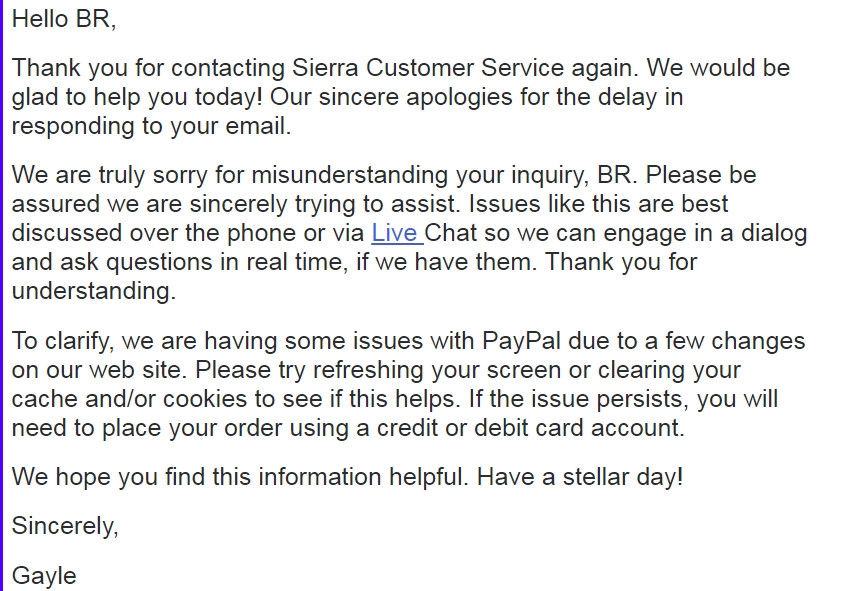Click the word "Chat" after the Live link
This screenshot has width=843, height=591.
click(451, 233)
